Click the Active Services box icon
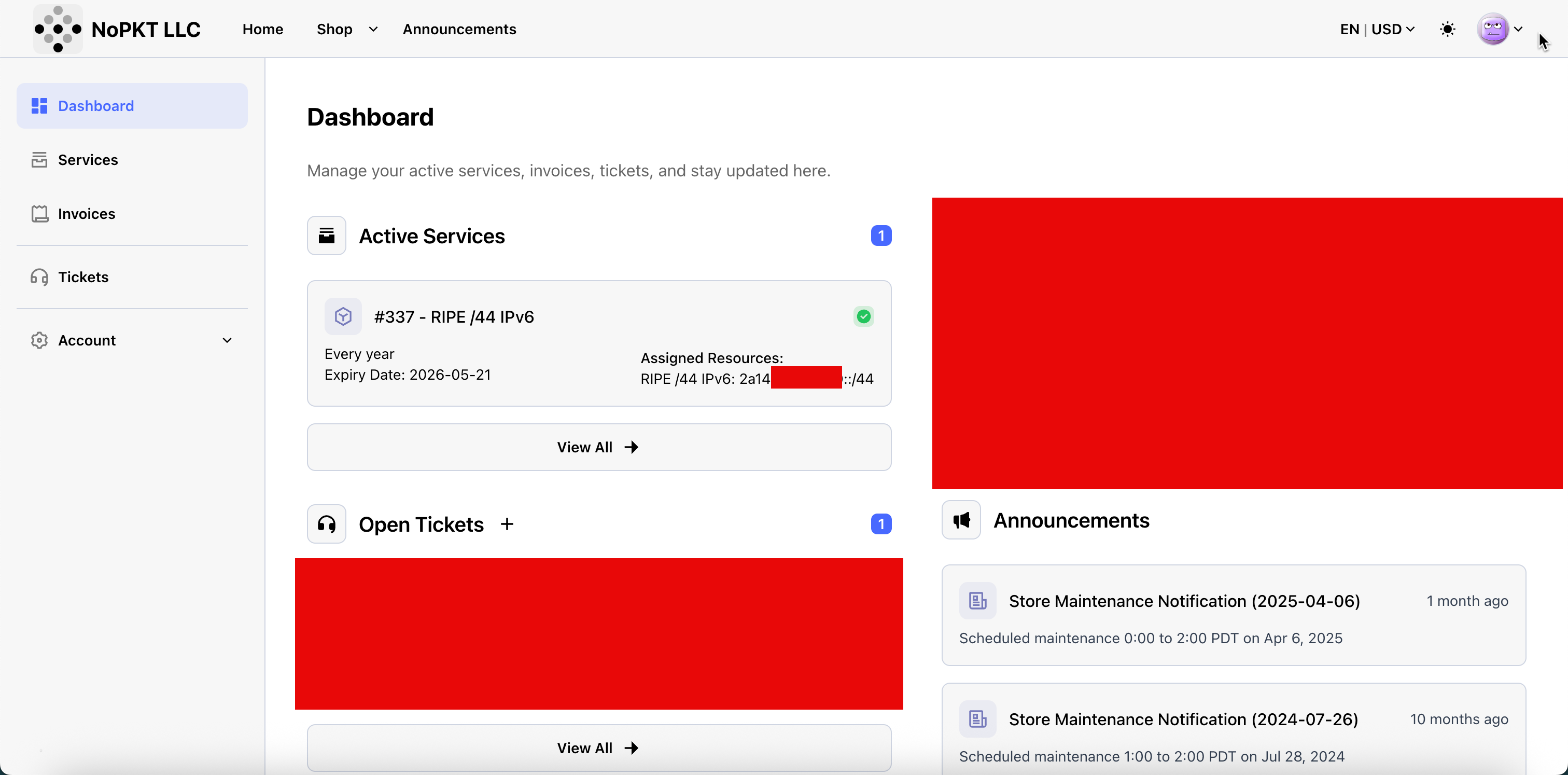This screenshot has width=1568, height=775. coord(326,236)
